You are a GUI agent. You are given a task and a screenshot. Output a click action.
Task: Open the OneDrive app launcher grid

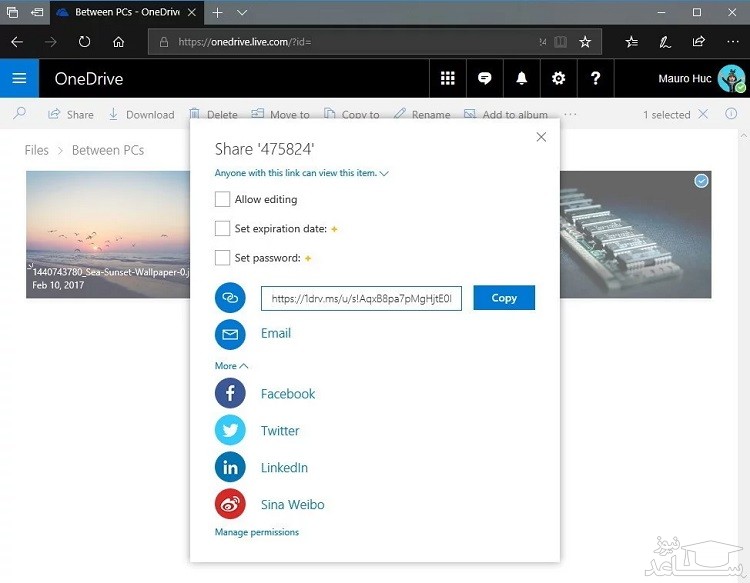tap(447, 79)
